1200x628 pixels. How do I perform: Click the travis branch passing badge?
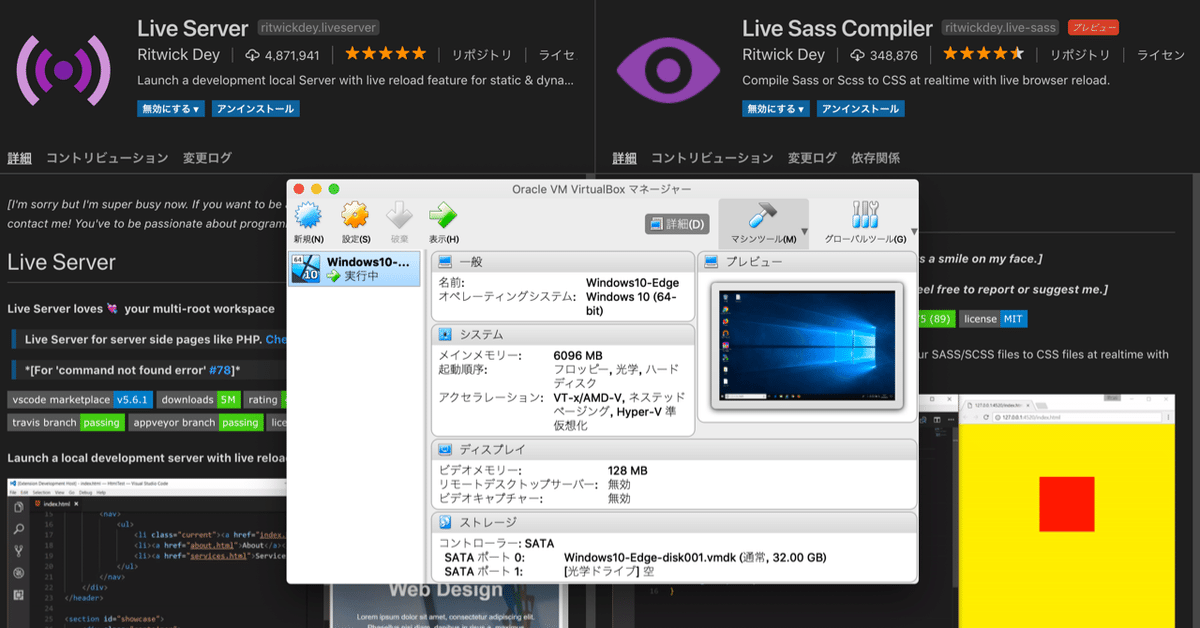(66, 423)
